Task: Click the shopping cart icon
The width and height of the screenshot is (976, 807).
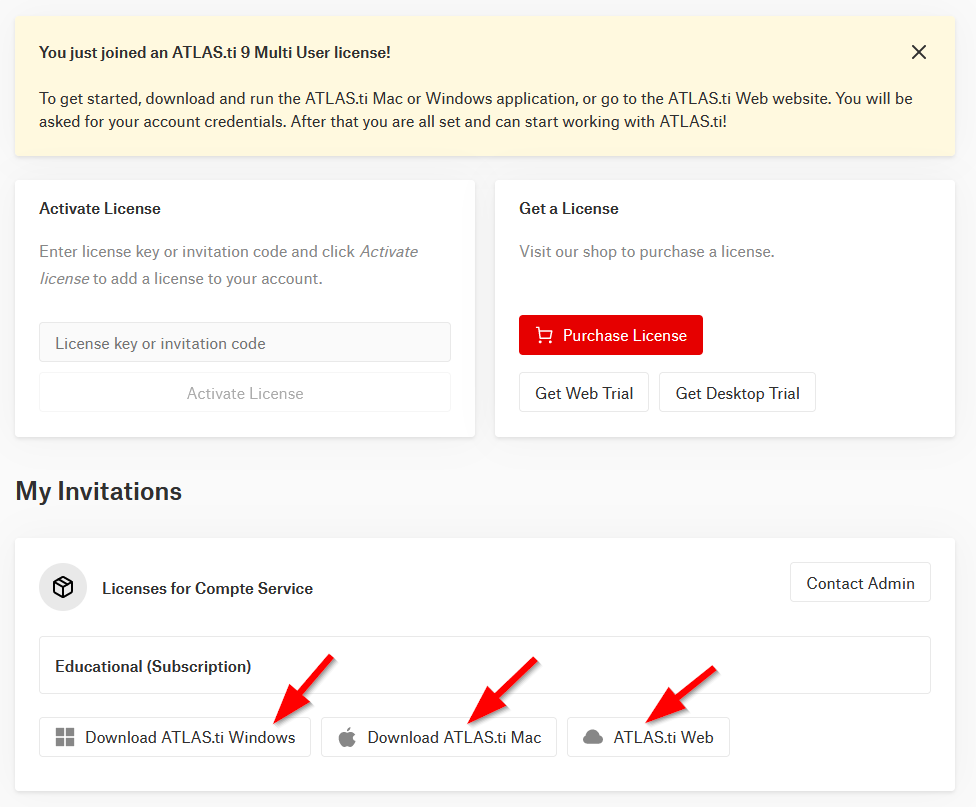Action: pyautogui.click(x=544, y=336)
